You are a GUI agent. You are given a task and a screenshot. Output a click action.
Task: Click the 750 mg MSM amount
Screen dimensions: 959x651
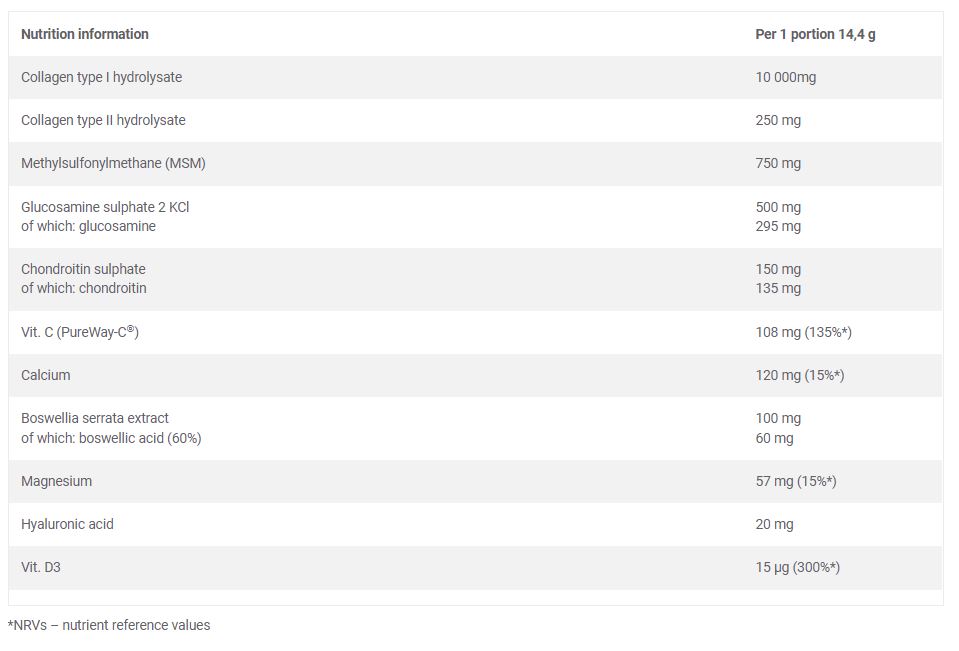(778, 163)
